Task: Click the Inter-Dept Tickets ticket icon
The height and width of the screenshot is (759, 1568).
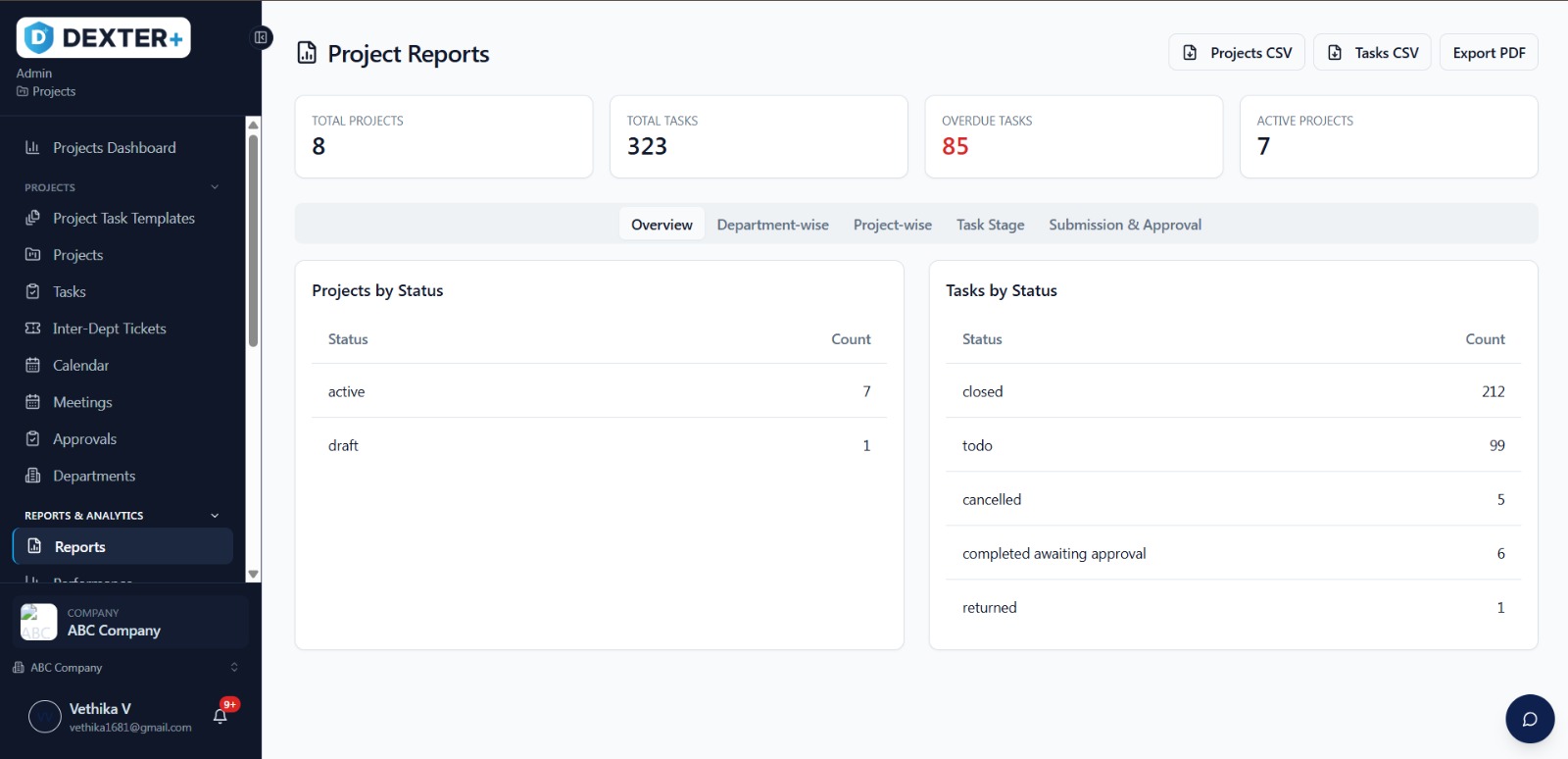Action: [x=32, y=329]
